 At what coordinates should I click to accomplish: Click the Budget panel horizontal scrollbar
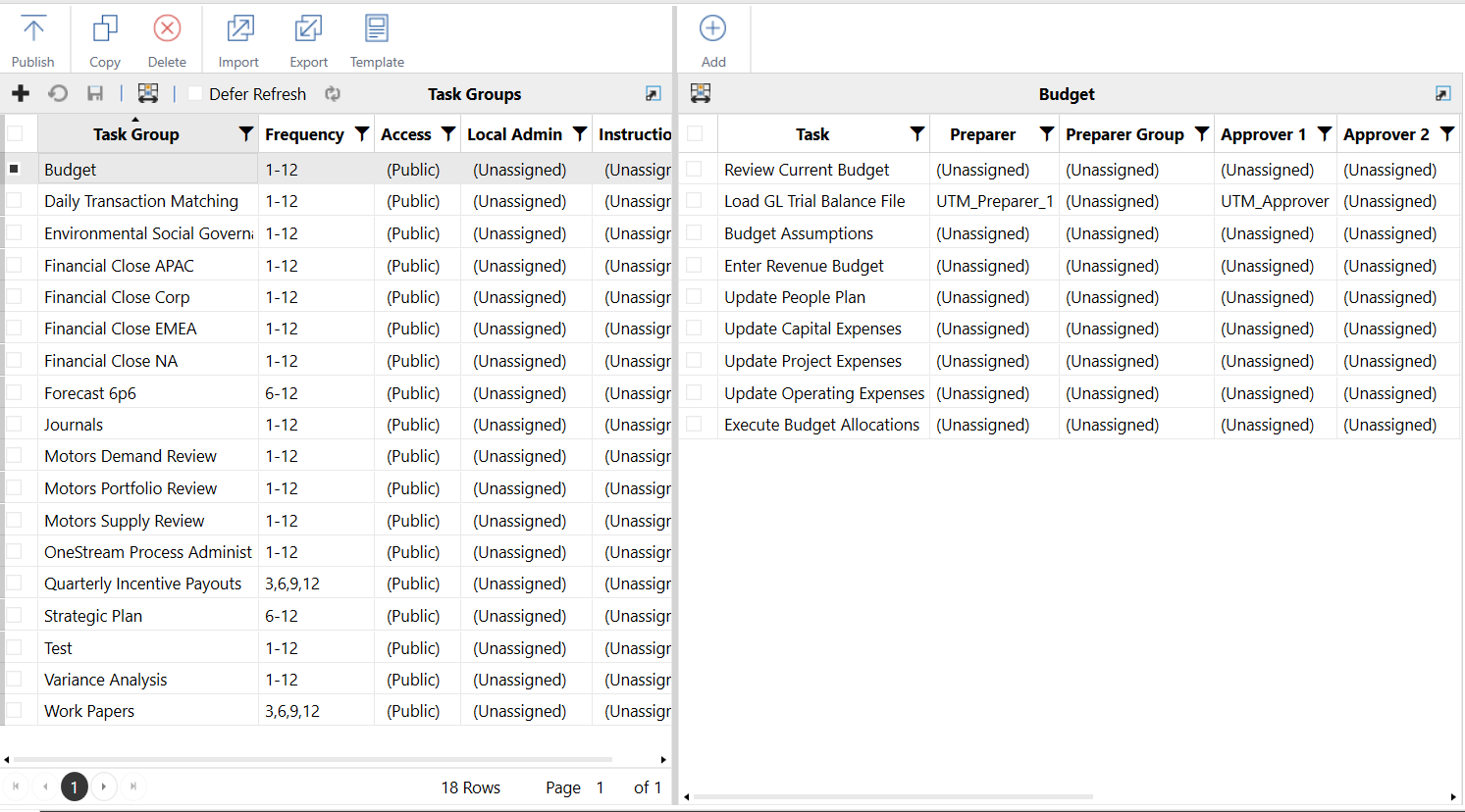coord(893,796)
